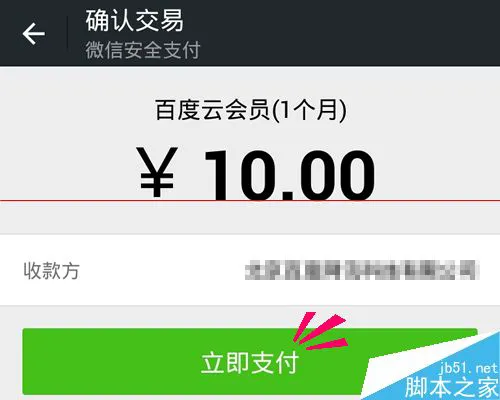Click the 收款方 label

point(52,271)
